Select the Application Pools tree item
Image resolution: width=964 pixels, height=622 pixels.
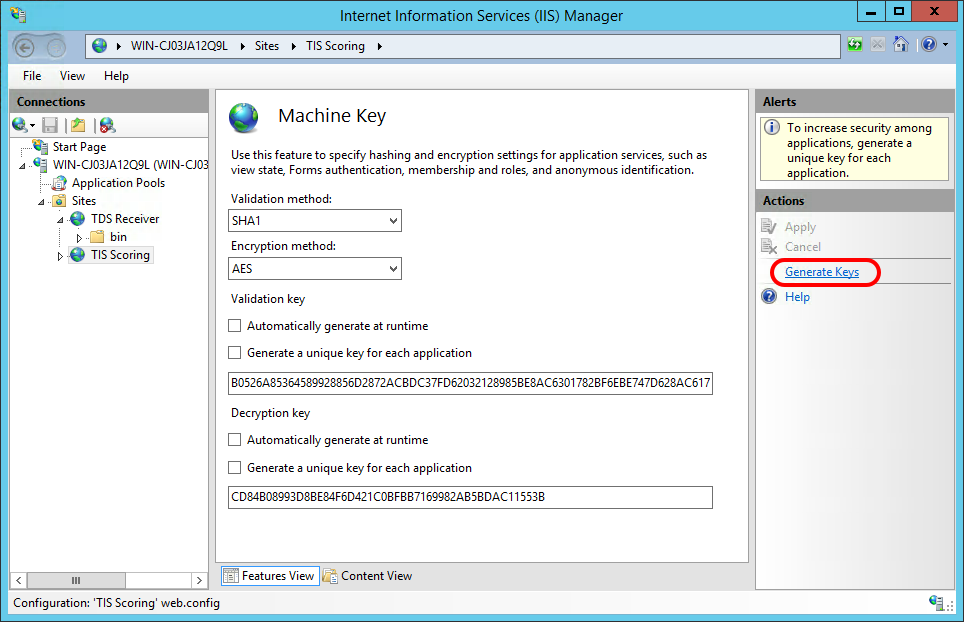tap(118, 183)
